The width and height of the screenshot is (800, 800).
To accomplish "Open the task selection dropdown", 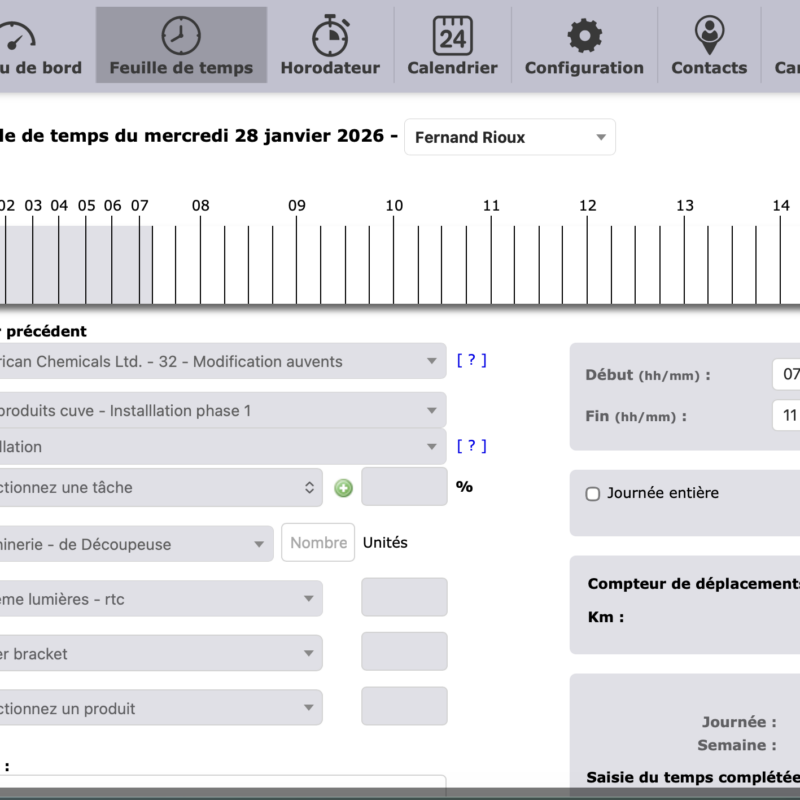I will pos(160,488).
